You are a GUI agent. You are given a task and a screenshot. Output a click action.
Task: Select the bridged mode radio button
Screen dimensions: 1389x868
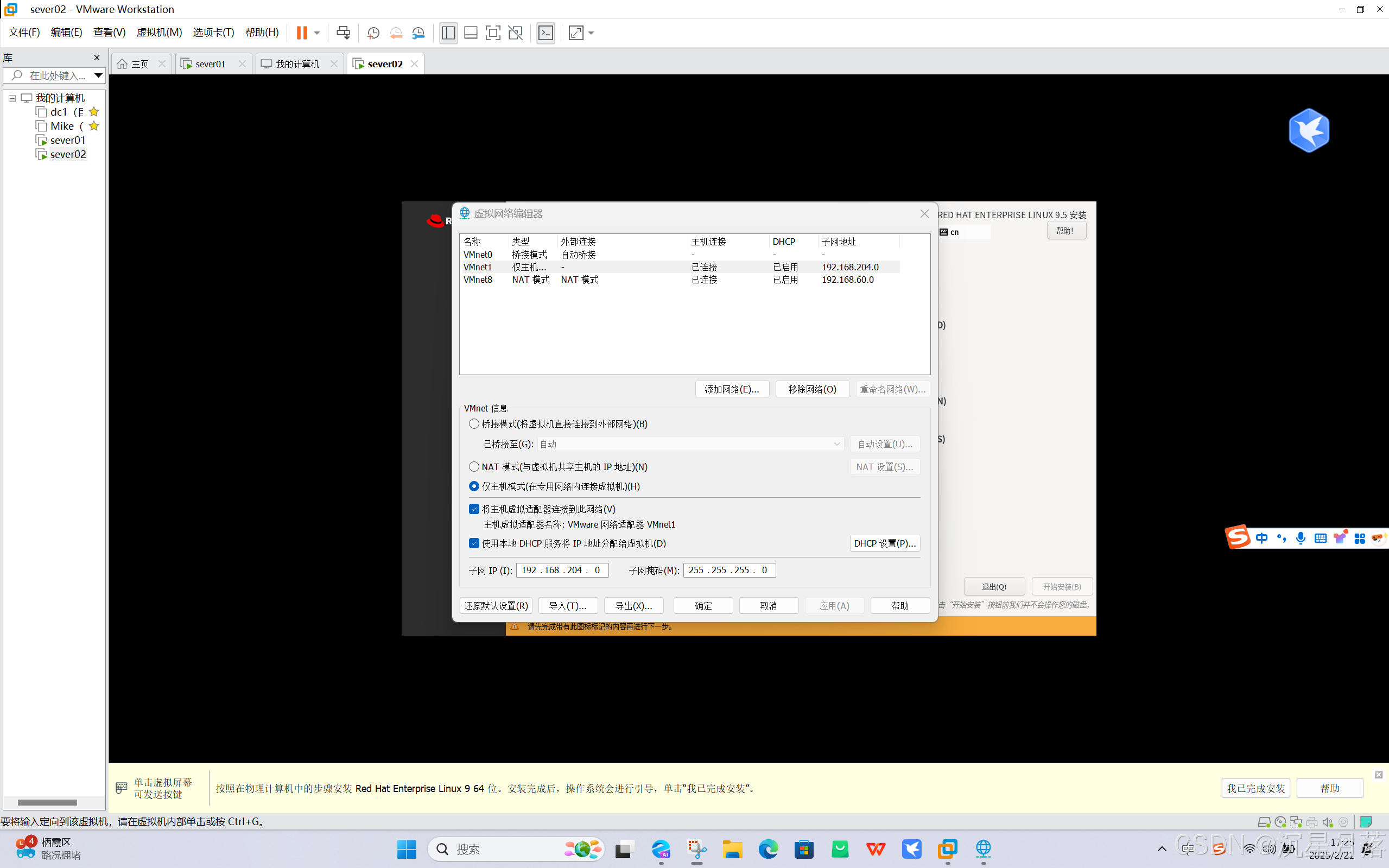474,423
